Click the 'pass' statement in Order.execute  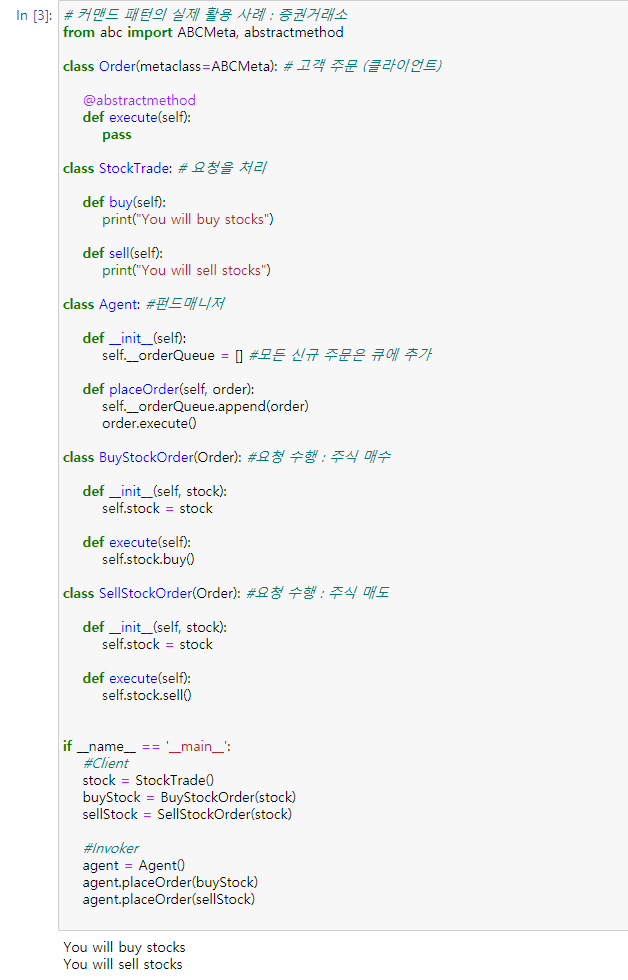coord(117,134)
